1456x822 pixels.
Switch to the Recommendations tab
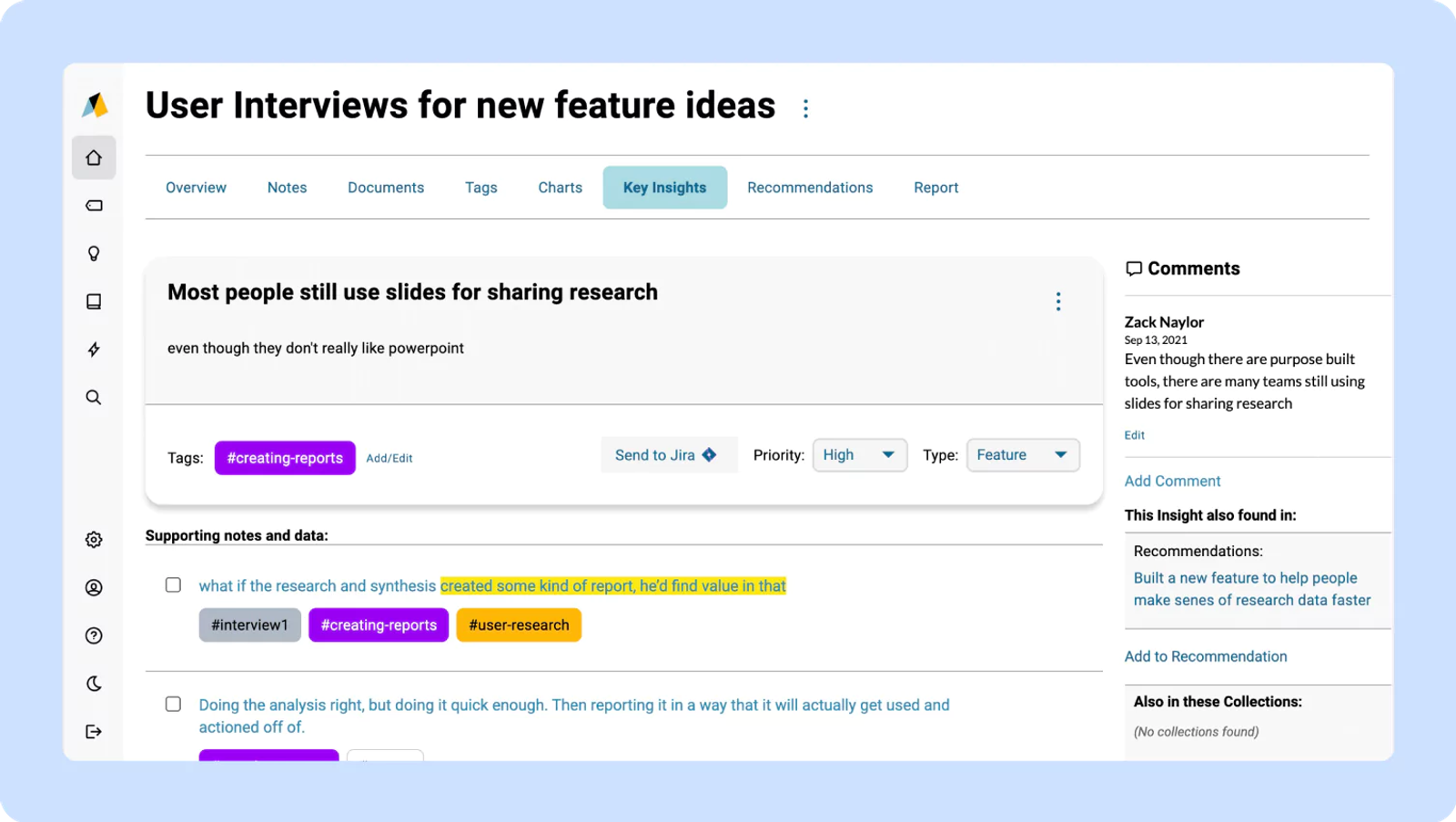coord(810,188)
